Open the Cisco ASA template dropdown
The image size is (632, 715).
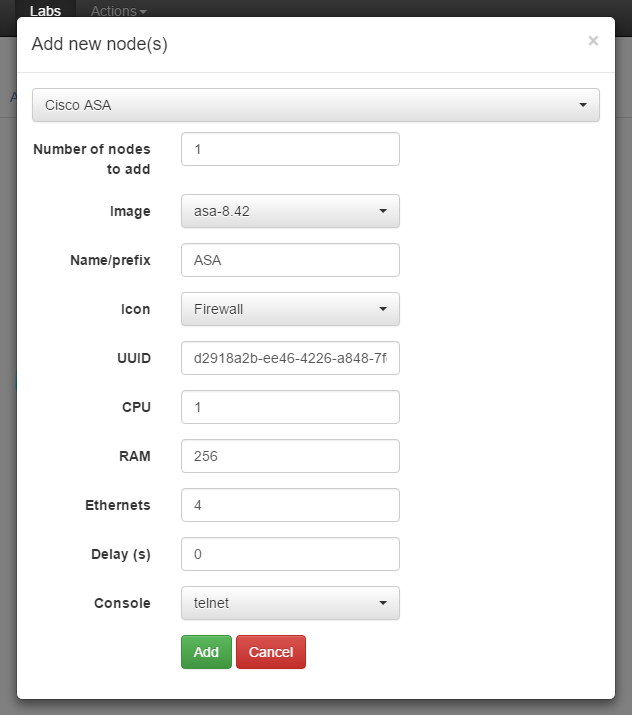316,105
